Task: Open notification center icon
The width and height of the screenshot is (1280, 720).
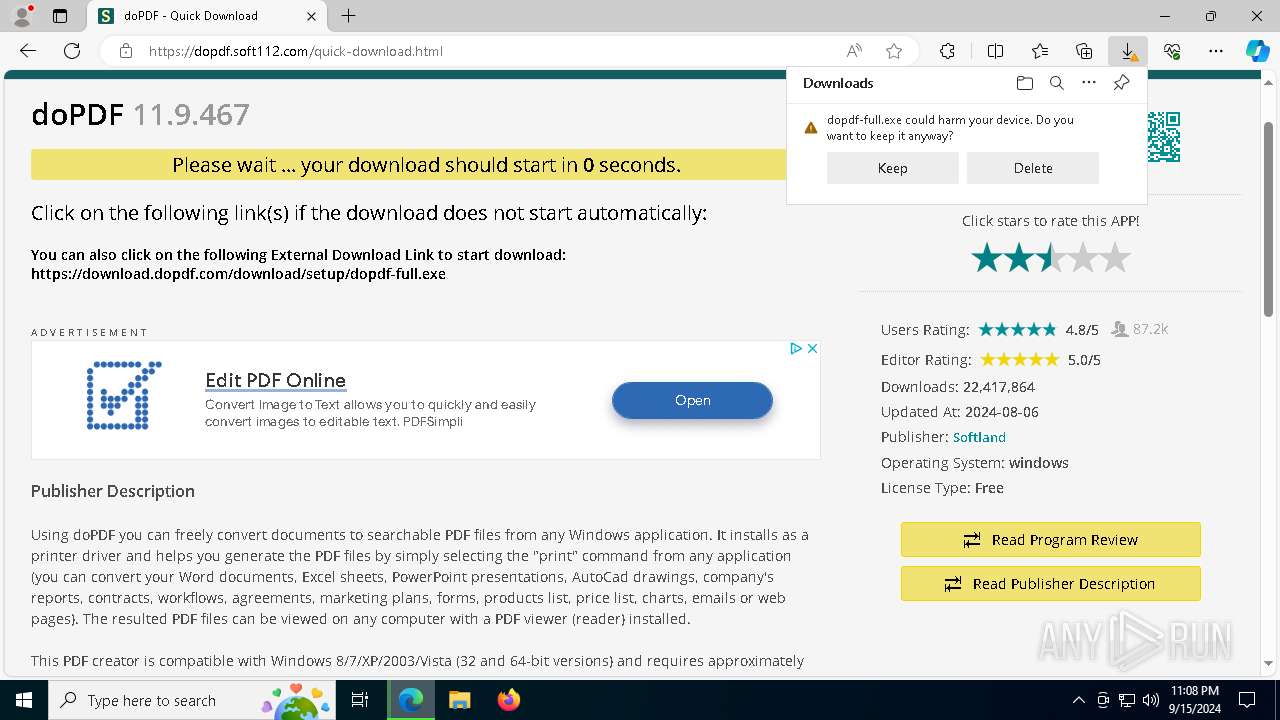Action: click(x=1247, y=700)
